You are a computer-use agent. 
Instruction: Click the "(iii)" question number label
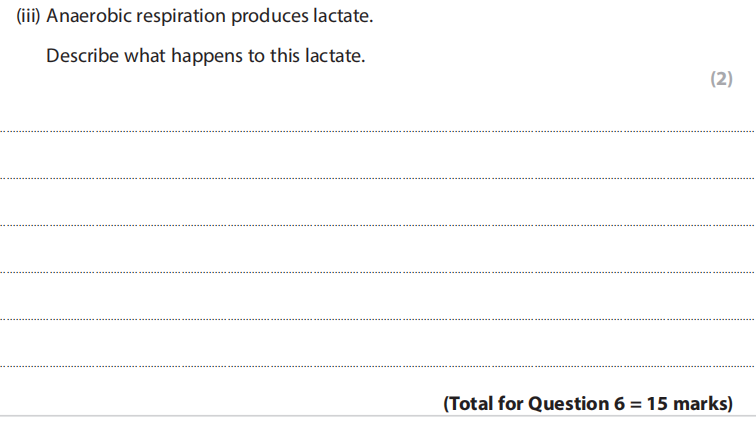pyautogui.click(x=29, y=18)
